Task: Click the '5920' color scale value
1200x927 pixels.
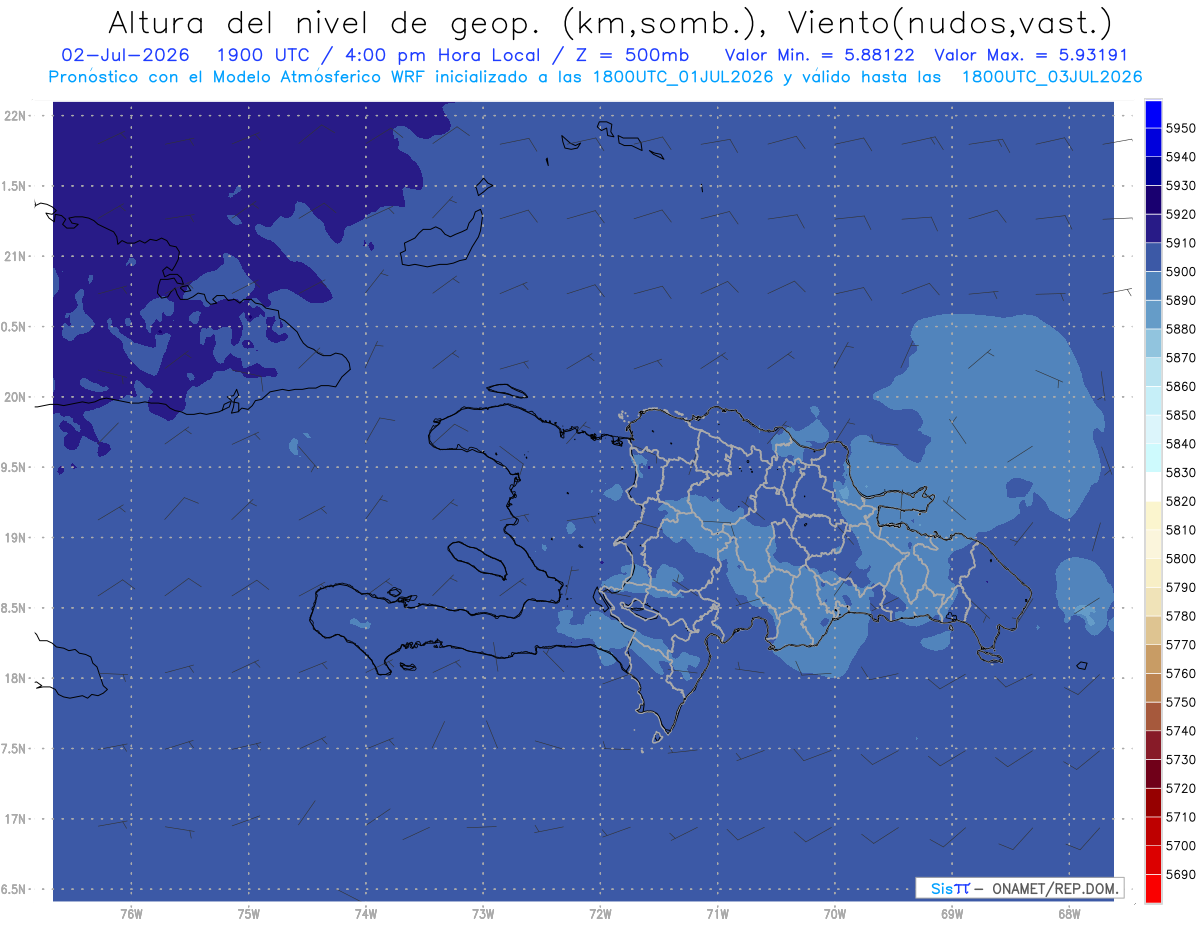Action: click(1181, 214)
